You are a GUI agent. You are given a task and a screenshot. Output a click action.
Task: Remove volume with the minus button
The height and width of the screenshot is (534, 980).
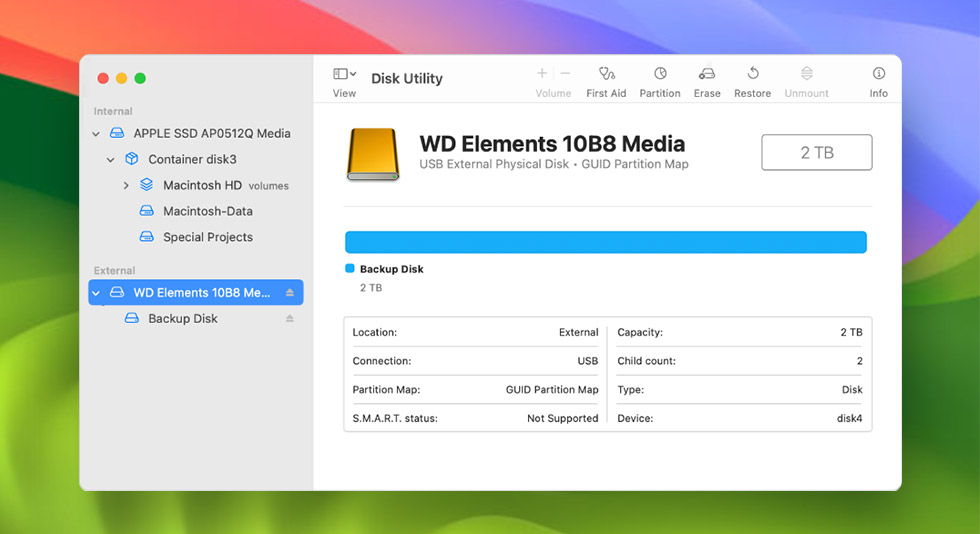(x=565, y=74)
